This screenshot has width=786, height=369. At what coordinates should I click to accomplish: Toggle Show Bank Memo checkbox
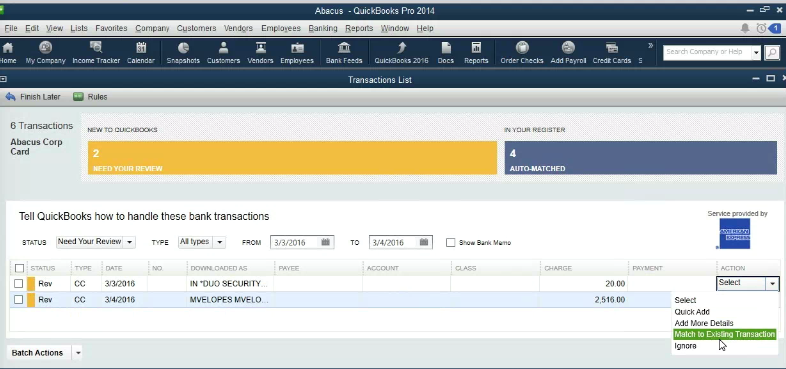coord(451,243)
